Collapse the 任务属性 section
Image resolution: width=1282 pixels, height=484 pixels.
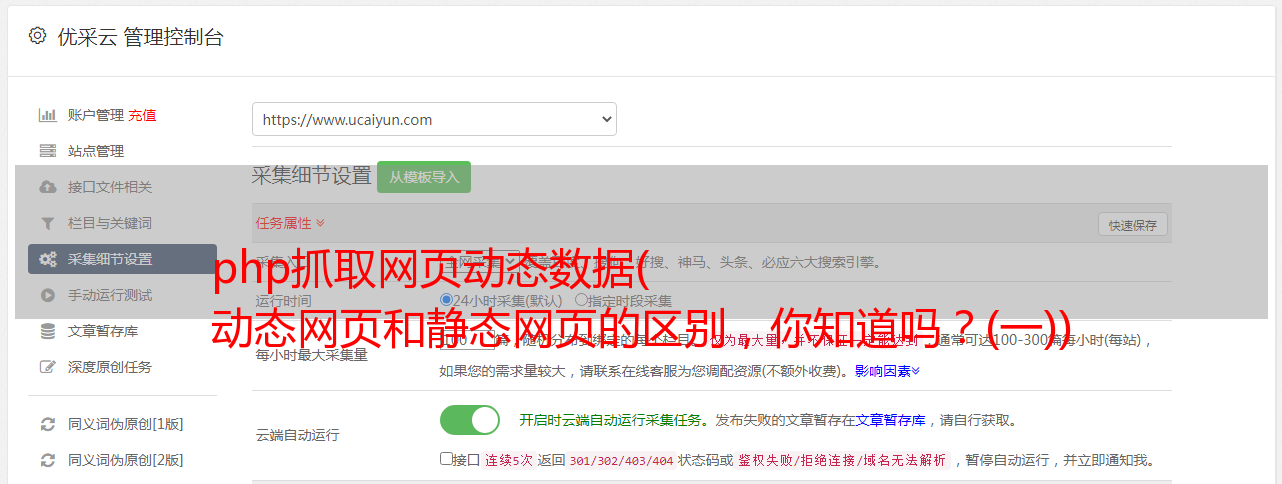pos(290,223)
